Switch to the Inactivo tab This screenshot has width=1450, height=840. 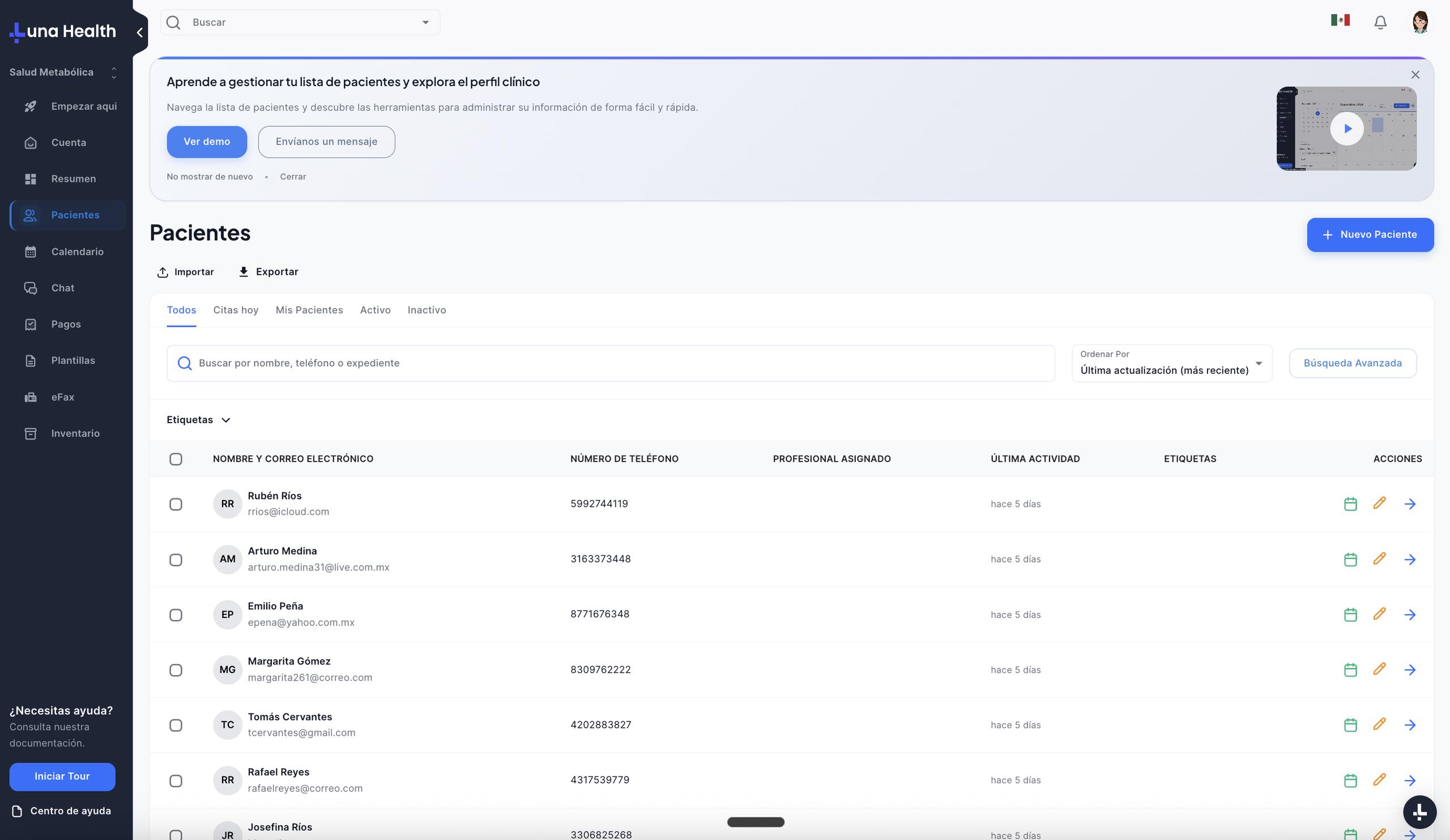pyautogui.click(x=427, y=310)
